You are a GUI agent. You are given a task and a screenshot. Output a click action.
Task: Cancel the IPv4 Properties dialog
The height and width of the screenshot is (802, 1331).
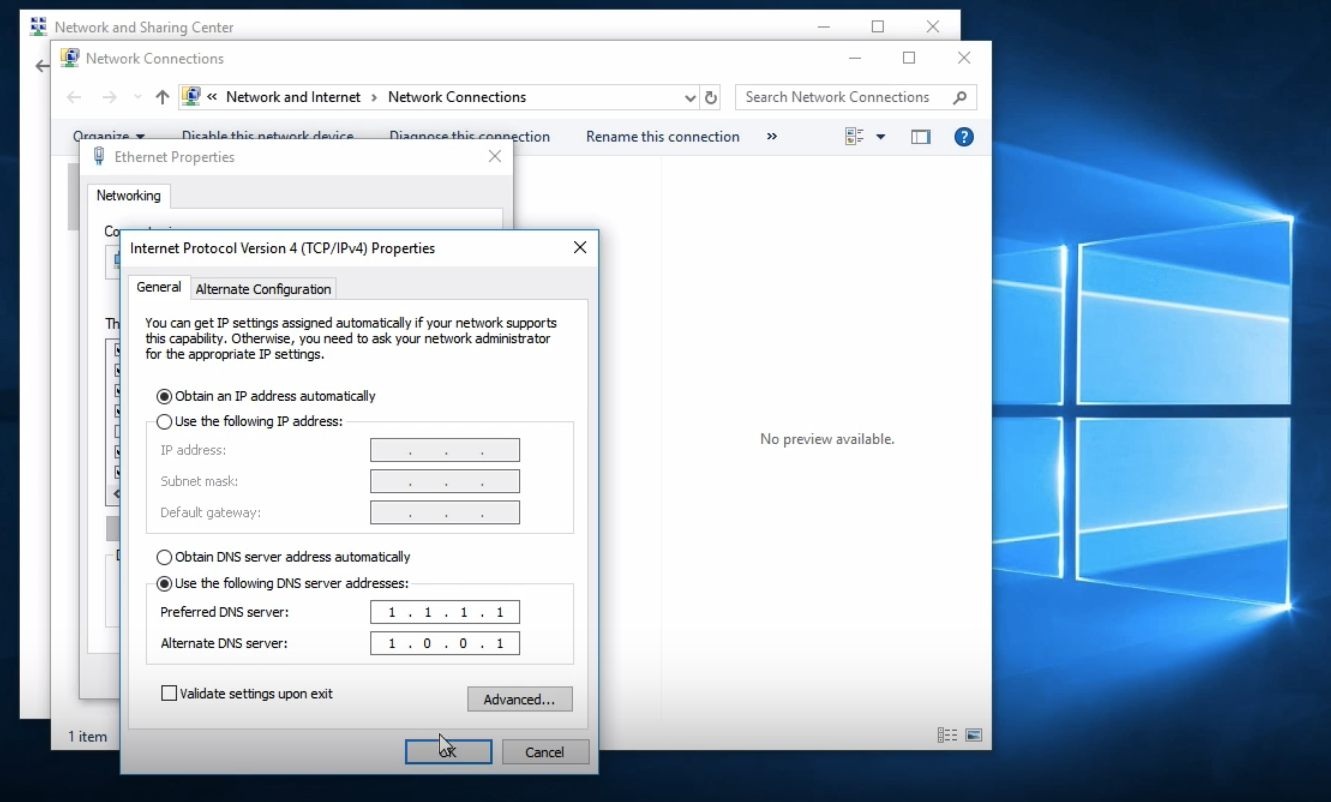pyautogui.click(x=545, y=752)
